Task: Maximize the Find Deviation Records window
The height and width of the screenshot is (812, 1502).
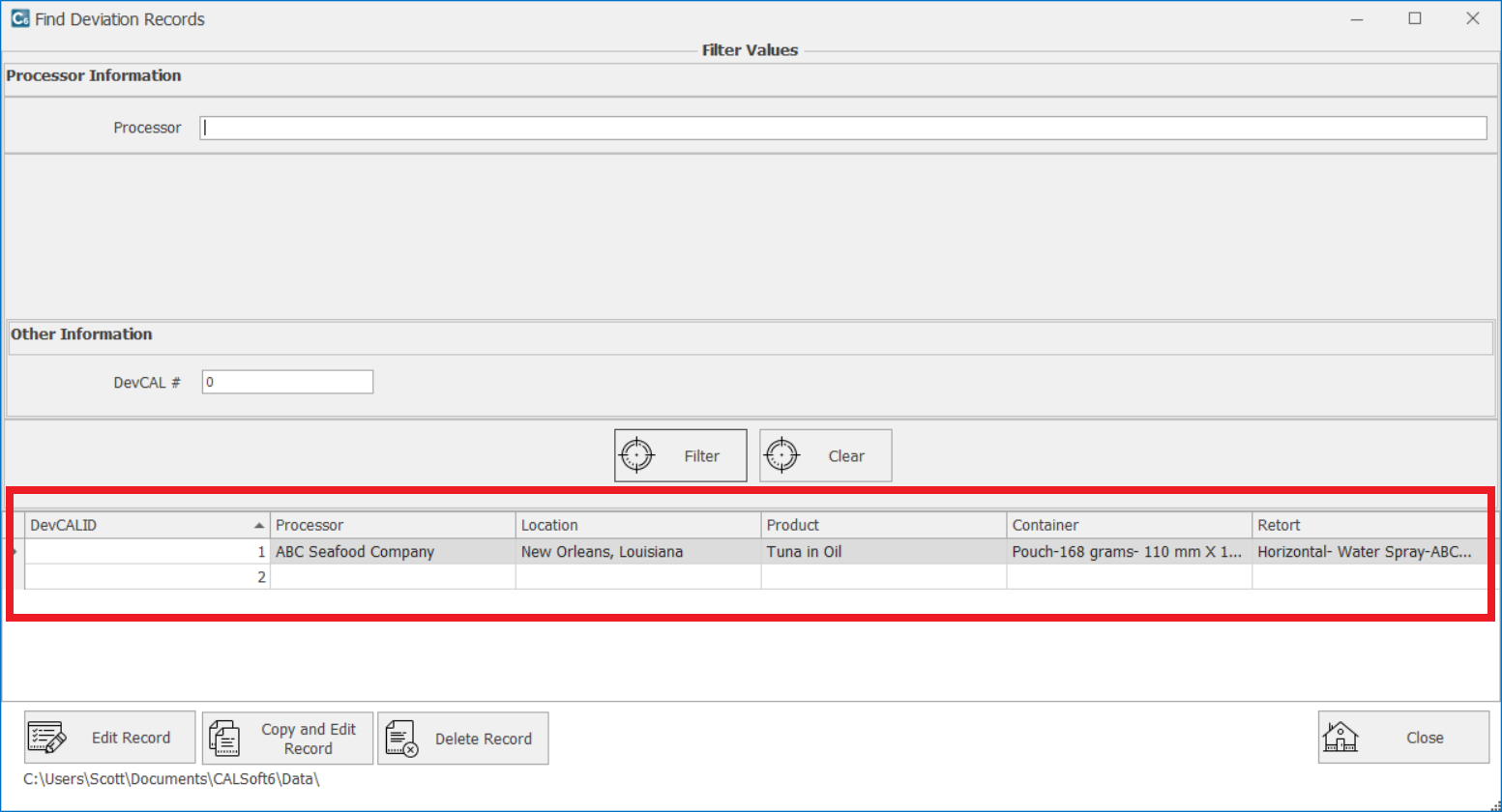Action: point(1415,18)
